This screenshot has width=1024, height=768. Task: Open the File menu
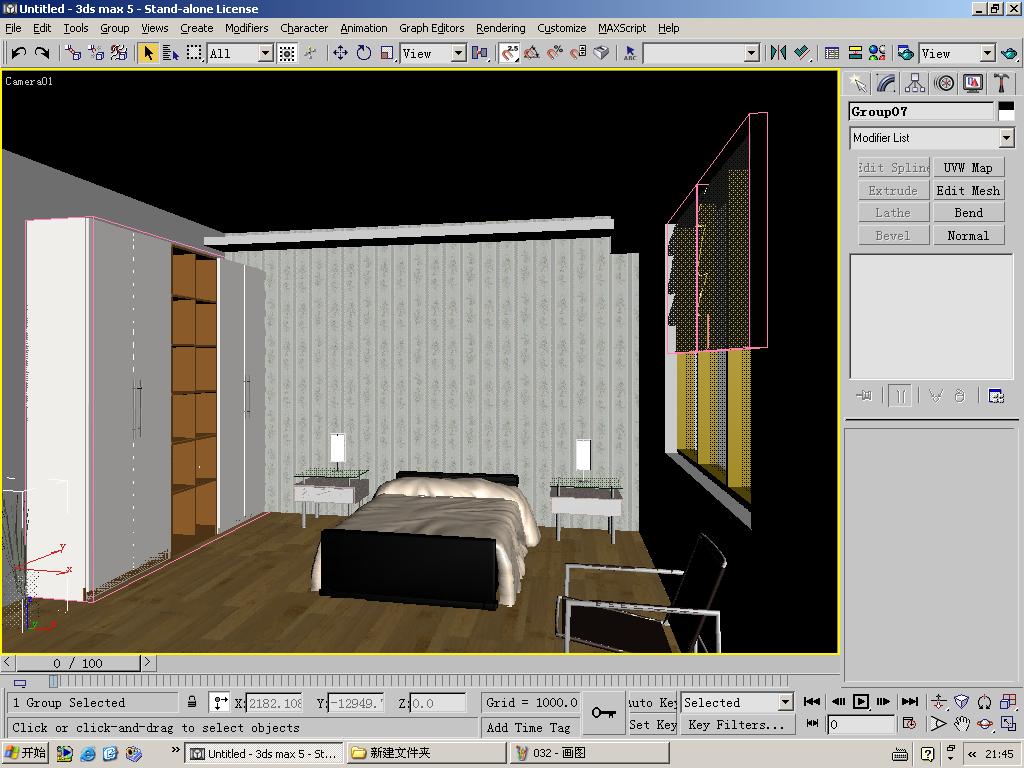point(13,28)
